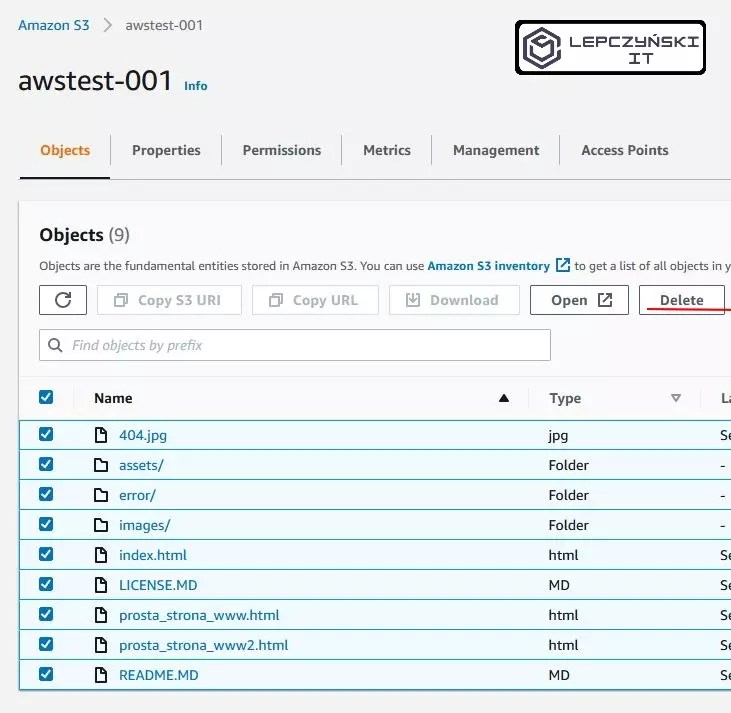This screenshot has width=731, height=713.
Task: Click the file icon next to prosta_strona_www2.html
Action: pyautogui.click(x=101, y=645)
